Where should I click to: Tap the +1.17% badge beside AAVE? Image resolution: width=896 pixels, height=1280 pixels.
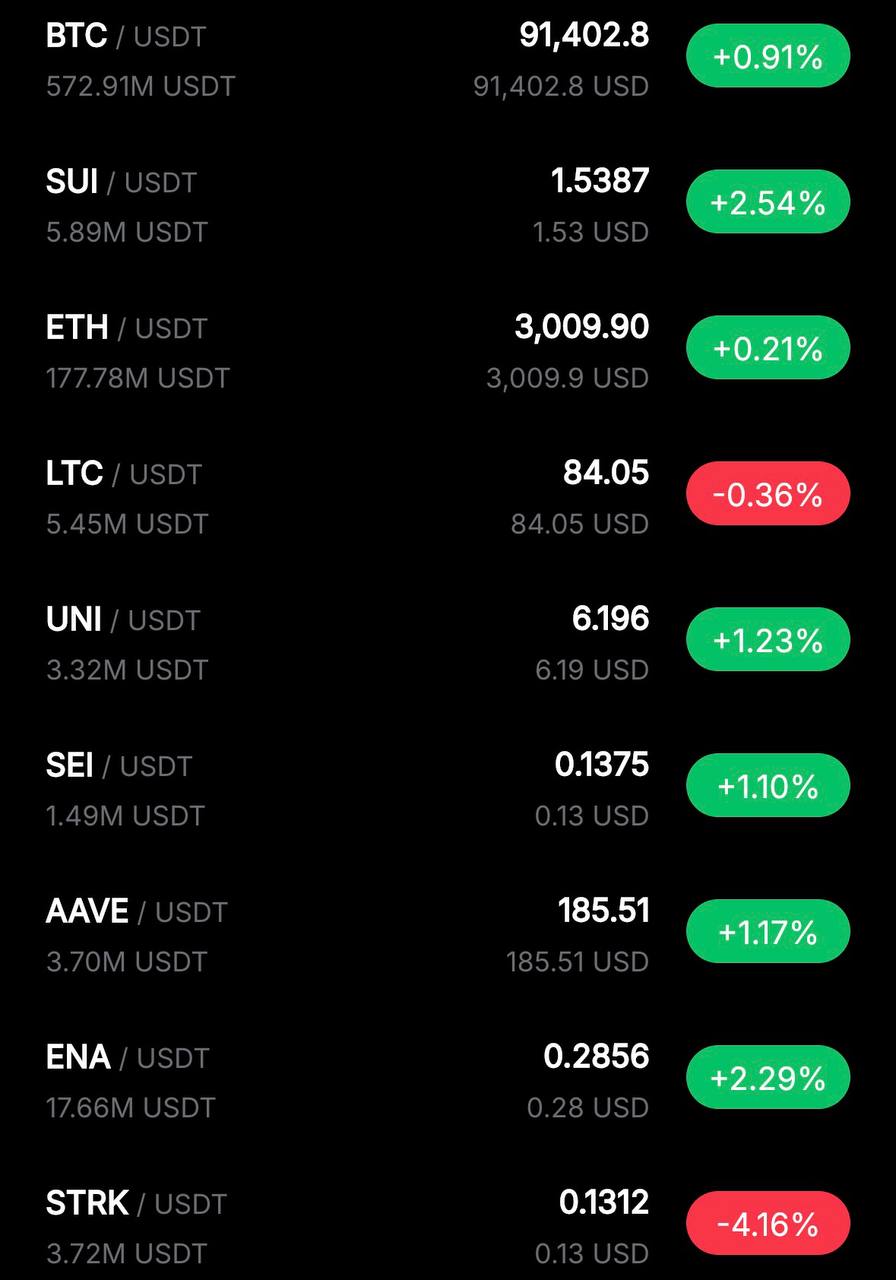pyautogui.click(x=767, y=933)
